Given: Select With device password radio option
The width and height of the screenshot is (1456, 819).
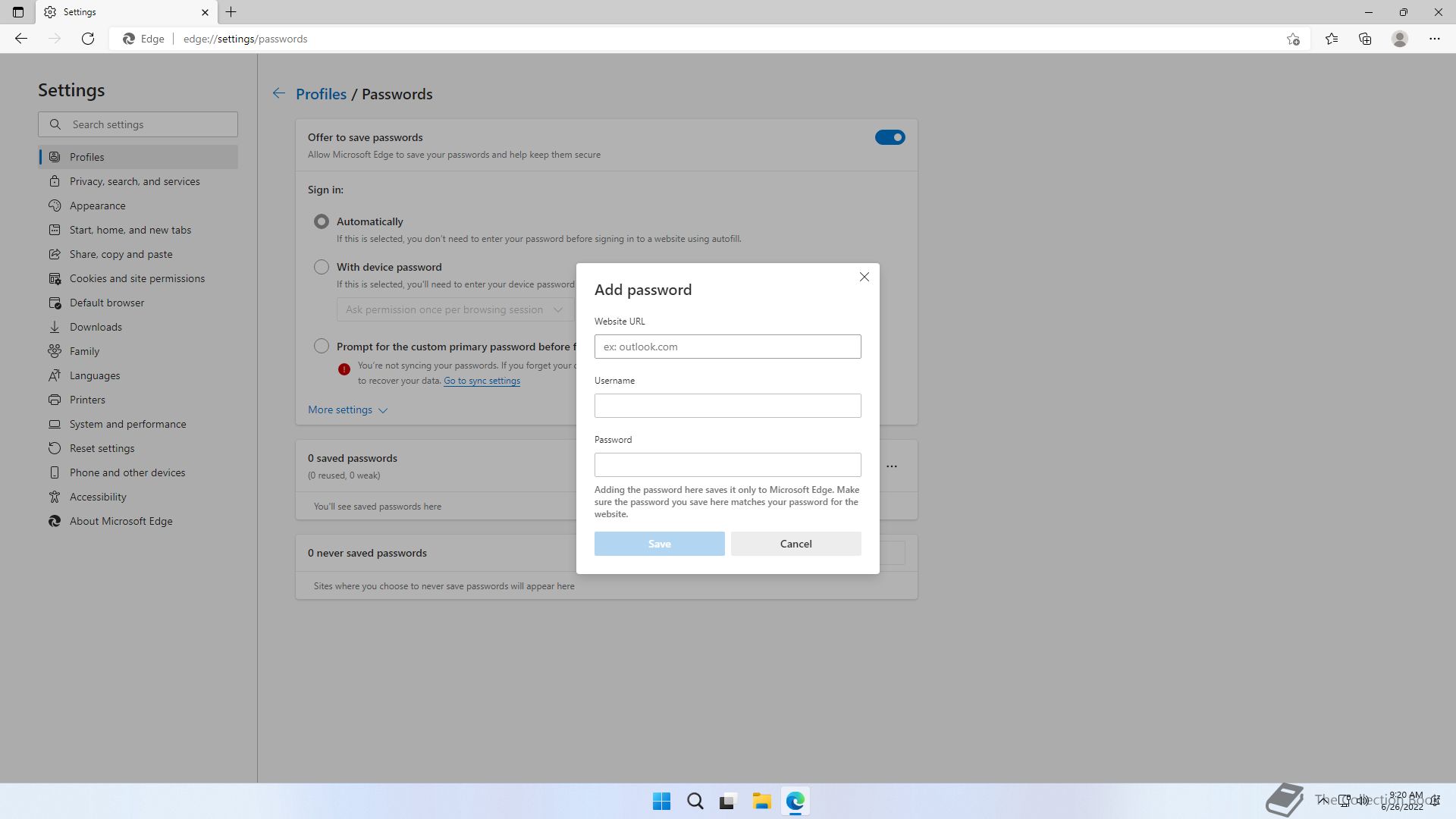Looking at the screenshot, I should (322, 267).
